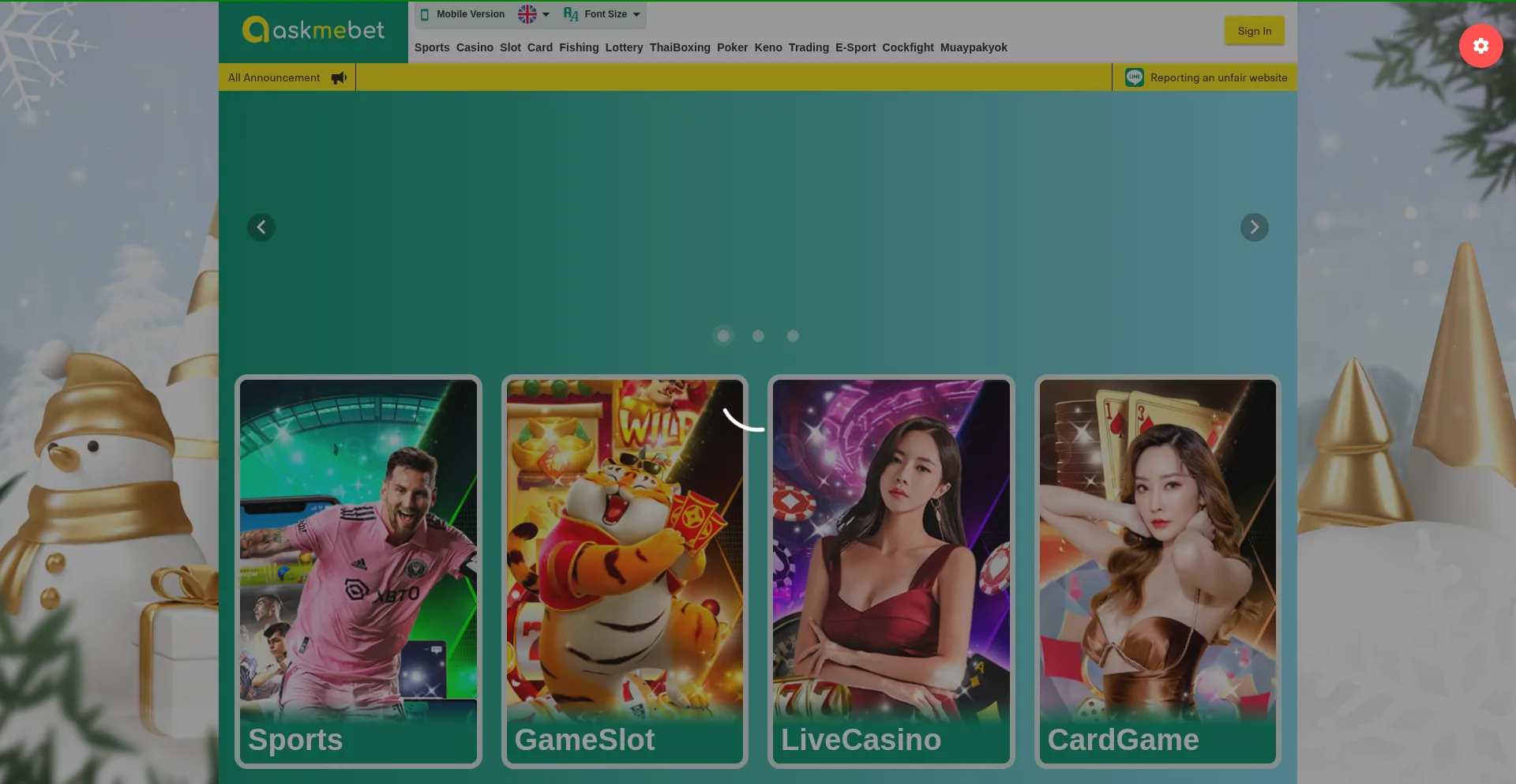
Task: Click the announcement megaphone icon
Action: click(339, 77)
